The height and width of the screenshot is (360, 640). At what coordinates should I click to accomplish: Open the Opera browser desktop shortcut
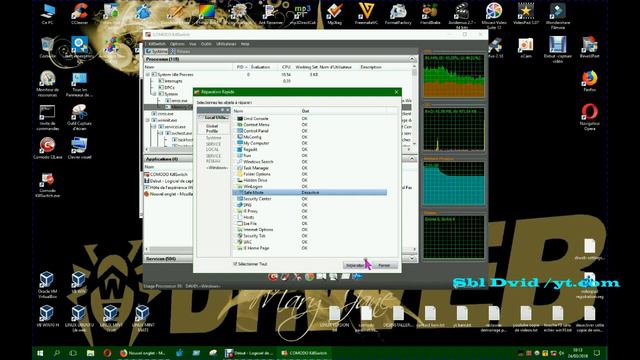[589, 117]
